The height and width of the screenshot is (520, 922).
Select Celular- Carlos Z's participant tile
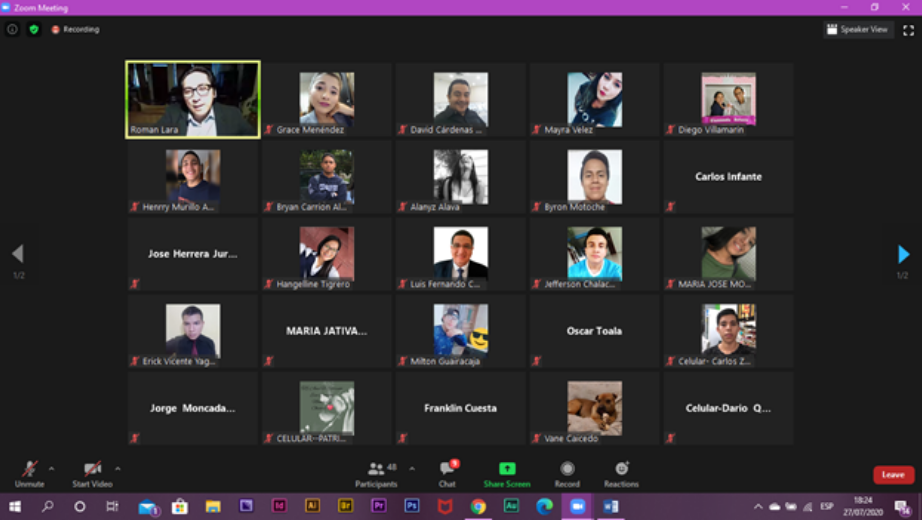(x=729, y=331)
